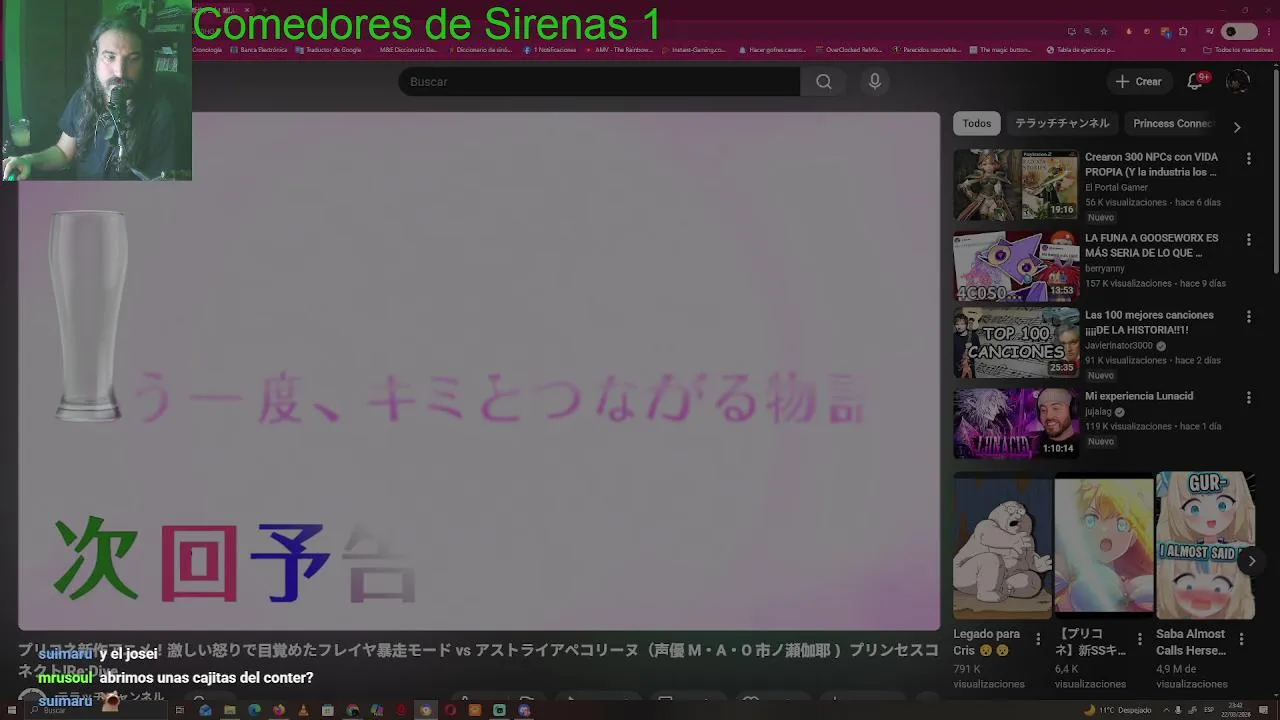Open title 'Mi experiencia Lunacid'

(x=1139, y=396)
